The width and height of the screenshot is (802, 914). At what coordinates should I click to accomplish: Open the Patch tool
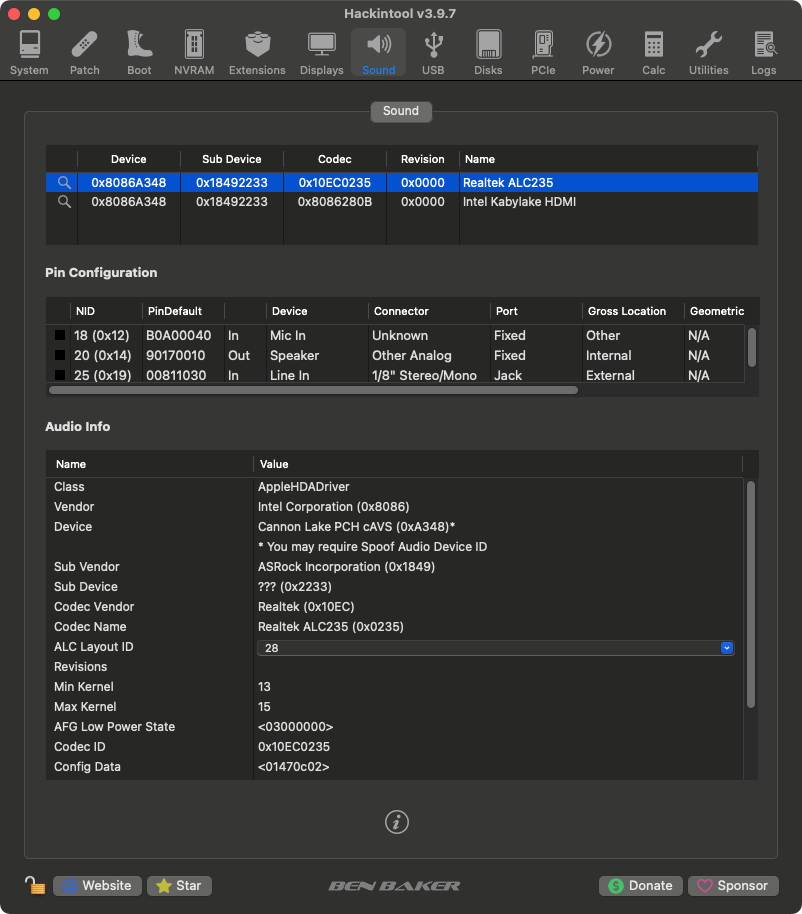[85, 53]
